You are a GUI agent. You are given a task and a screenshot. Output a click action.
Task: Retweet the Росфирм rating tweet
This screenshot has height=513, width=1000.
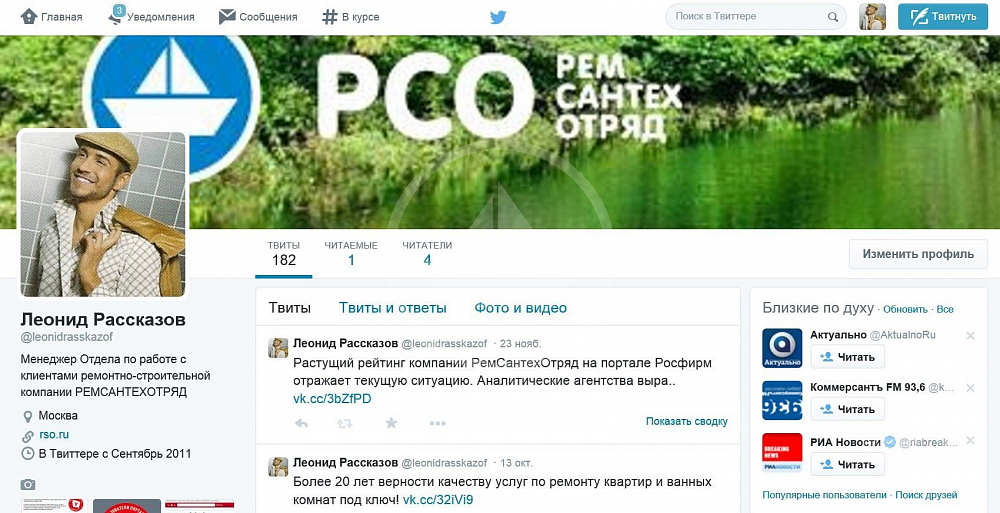(345, 423)
